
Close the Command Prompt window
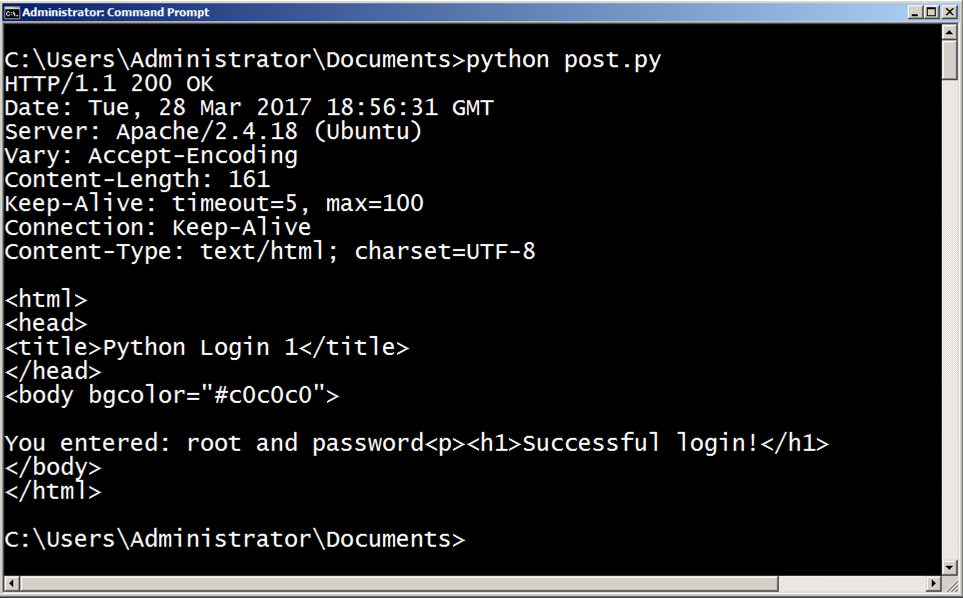click(x=949, y=12)
